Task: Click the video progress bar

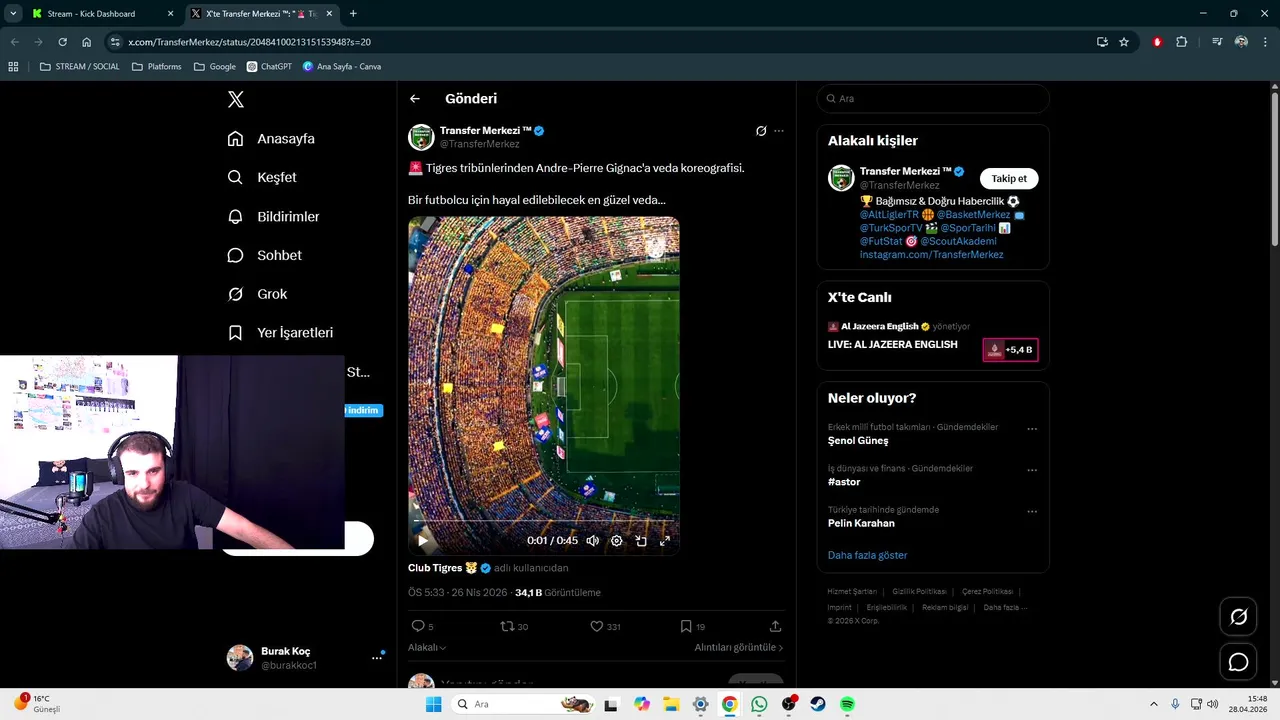Action: pyautogui.click(x=544, y=522)
